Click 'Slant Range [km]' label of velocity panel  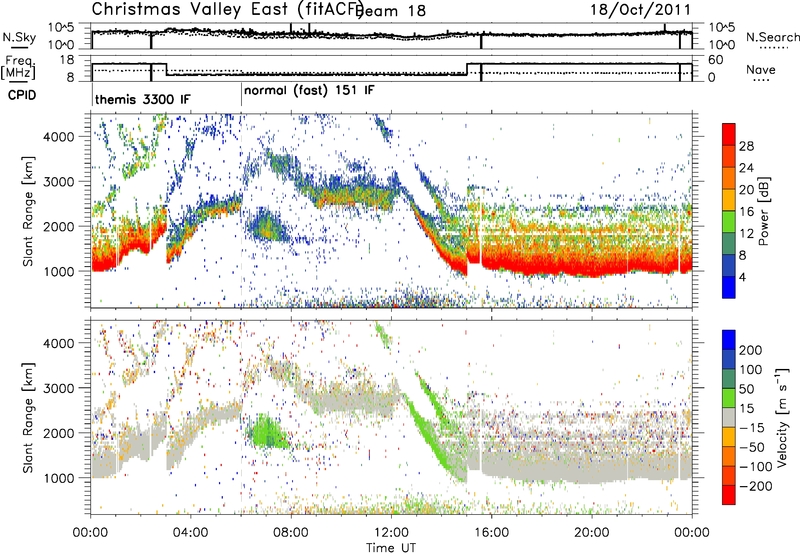(x=28, y=417)
